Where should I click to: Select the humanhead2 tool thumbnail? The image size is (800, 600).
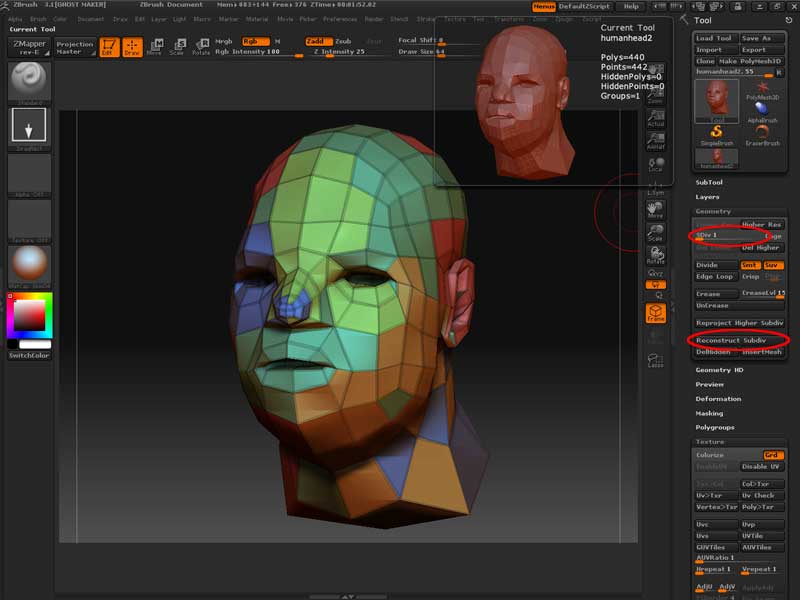point(715,158)
